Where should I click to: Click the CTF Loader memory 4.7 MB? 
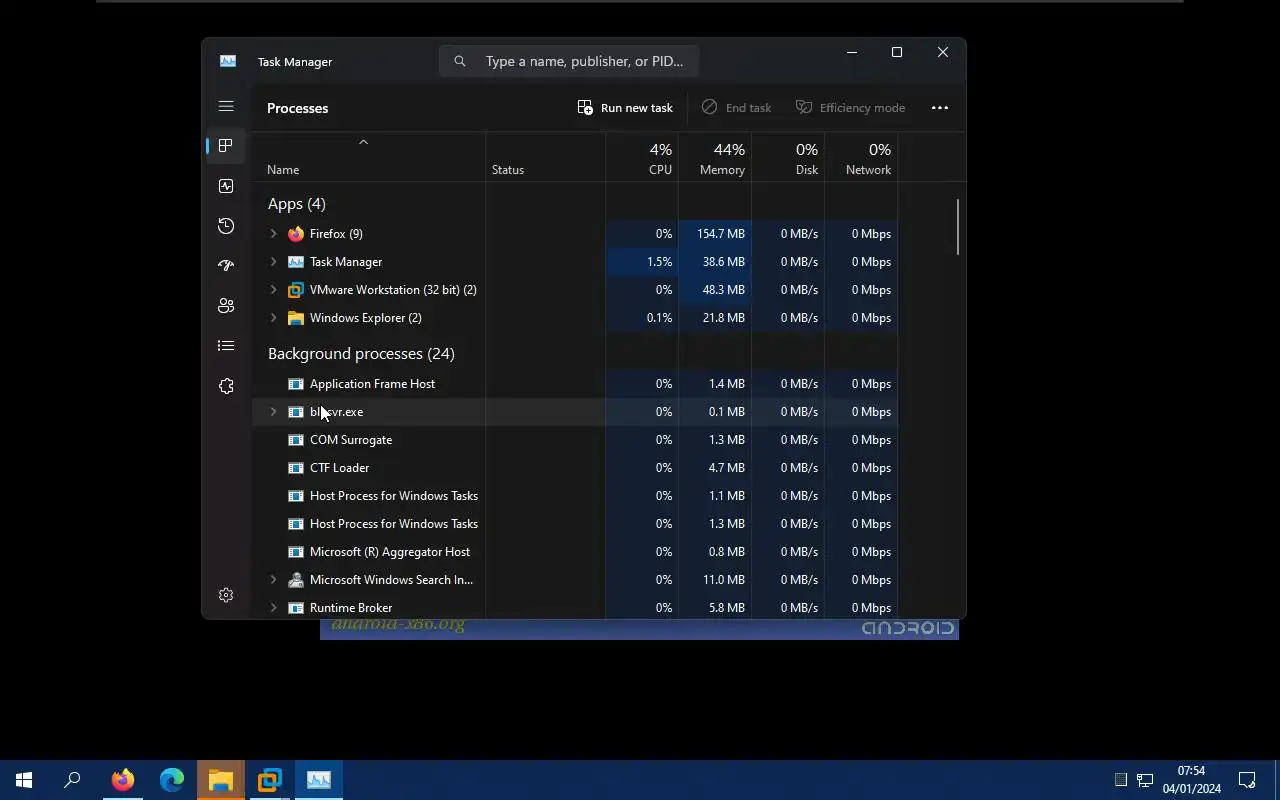coord(727,468)
